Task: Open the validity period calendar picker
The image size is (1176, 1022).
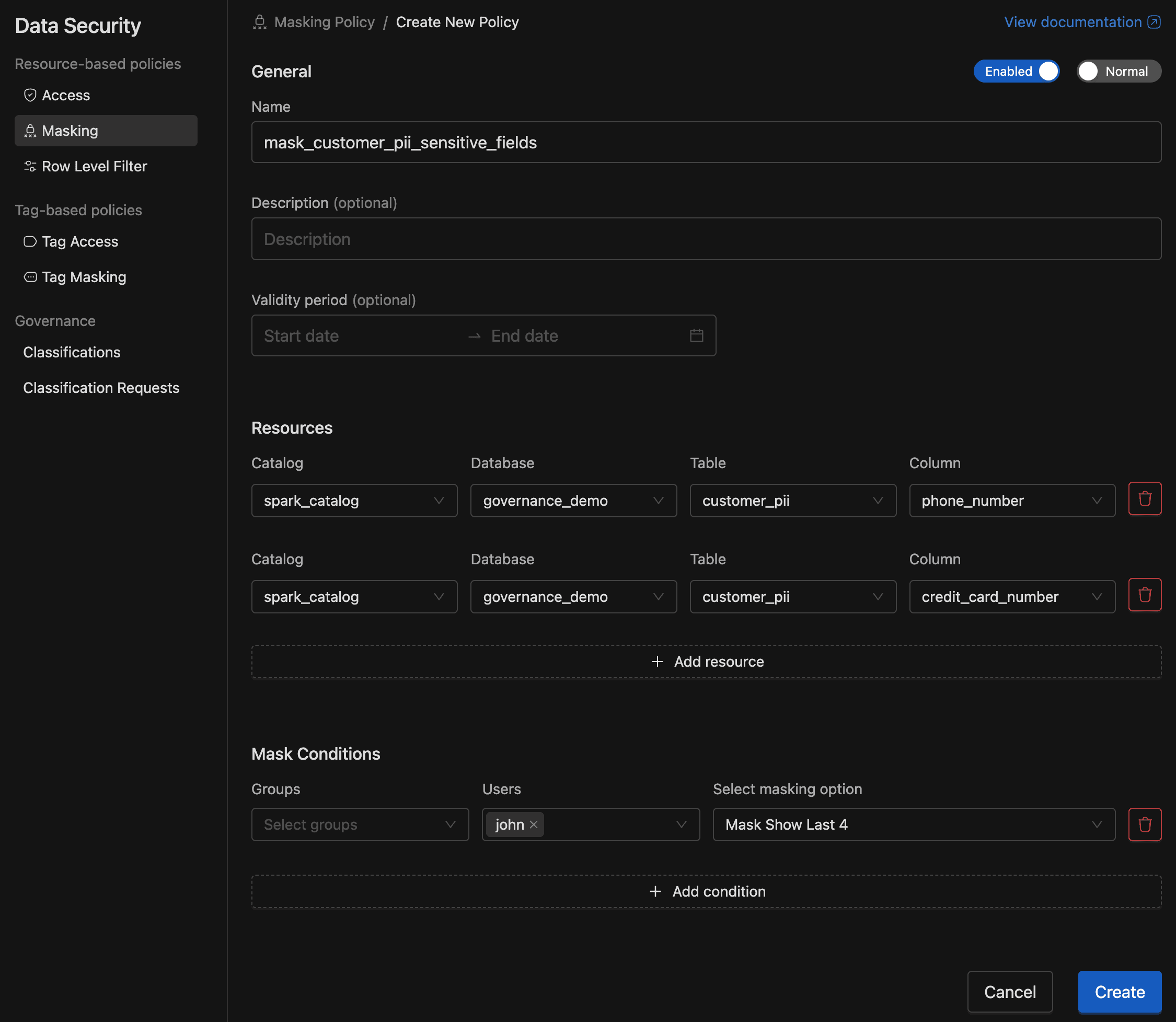Action: (x=697, y=335)
